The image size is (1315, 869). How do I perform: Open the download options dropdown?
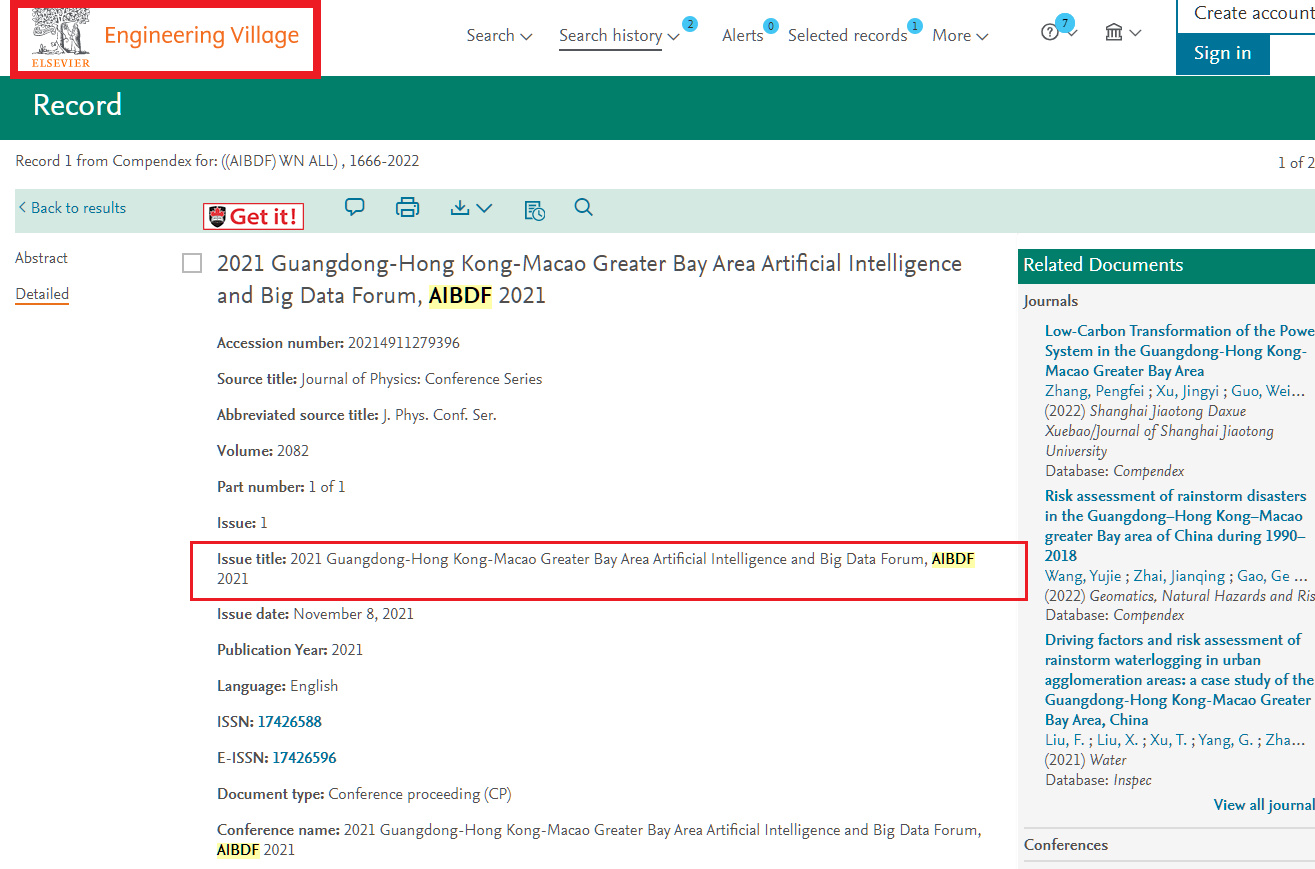(x=471, y=208)
